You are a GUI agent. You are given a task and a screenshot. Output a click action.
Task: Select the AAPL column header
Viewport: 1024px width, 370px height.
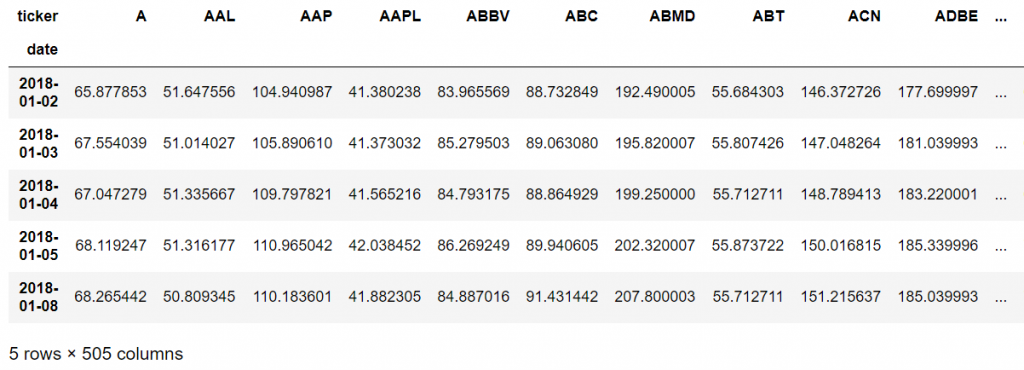pyautogui.click(x=400, y=17)
